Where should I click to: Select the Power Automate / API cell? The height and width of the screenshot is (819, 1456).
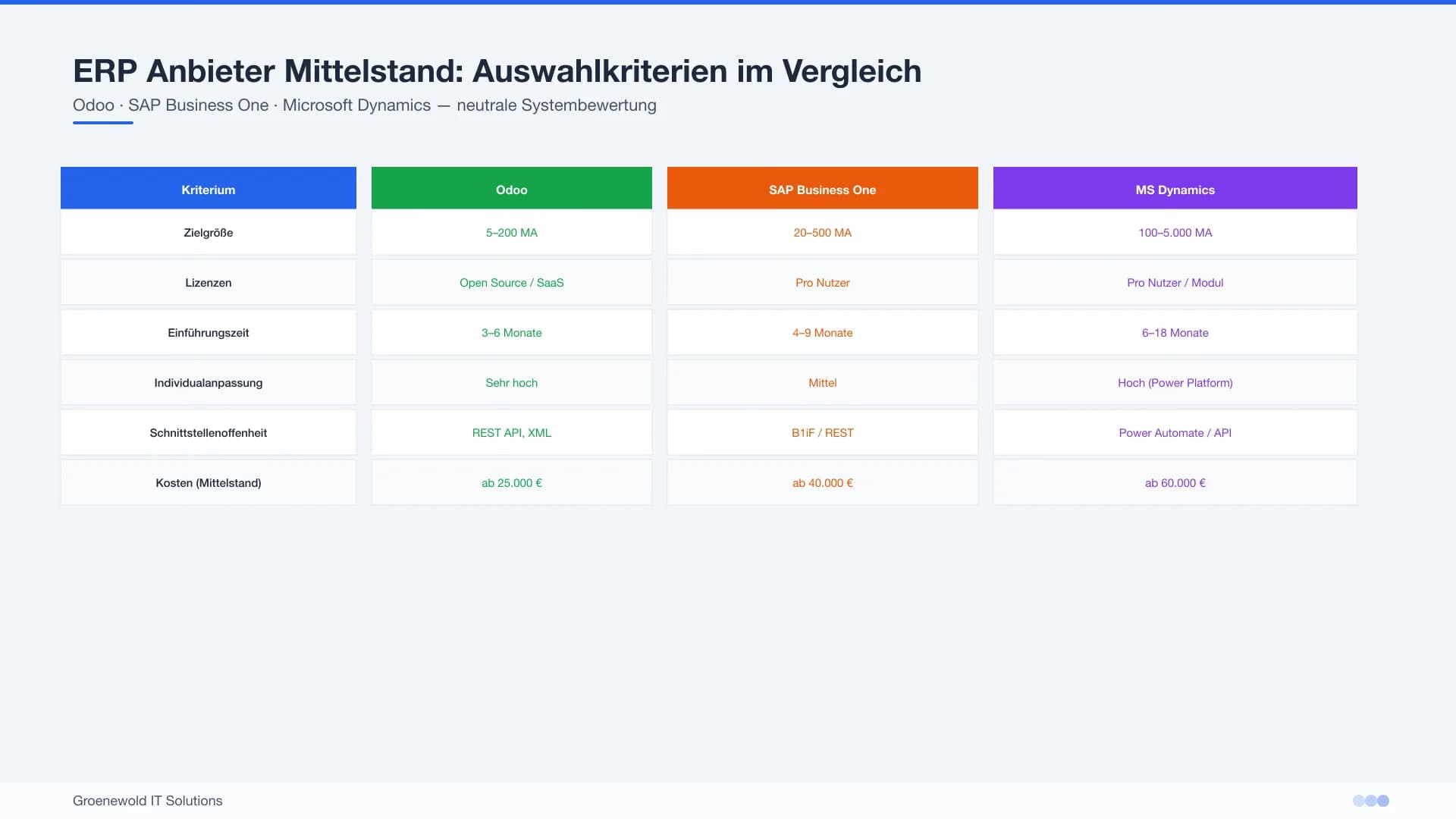(x=1175, y=432)
